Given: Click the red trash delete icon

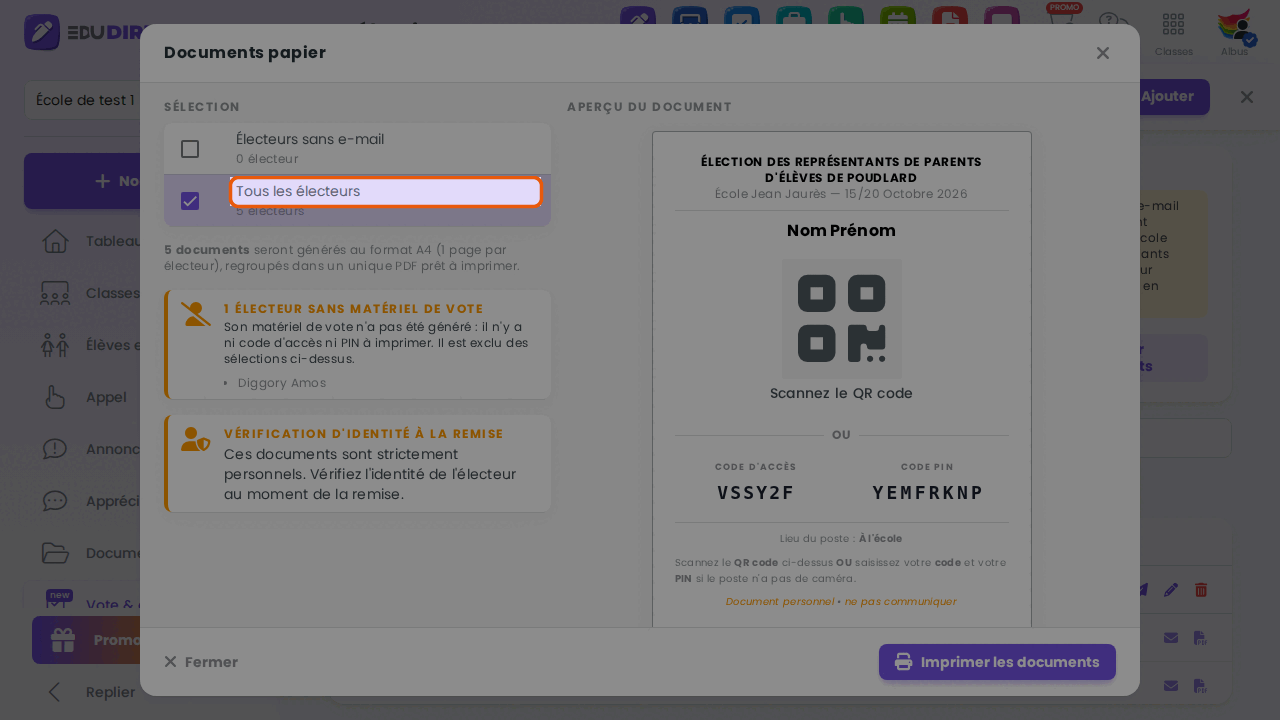Looking at the screenshot, I should tap(1201, 590).
